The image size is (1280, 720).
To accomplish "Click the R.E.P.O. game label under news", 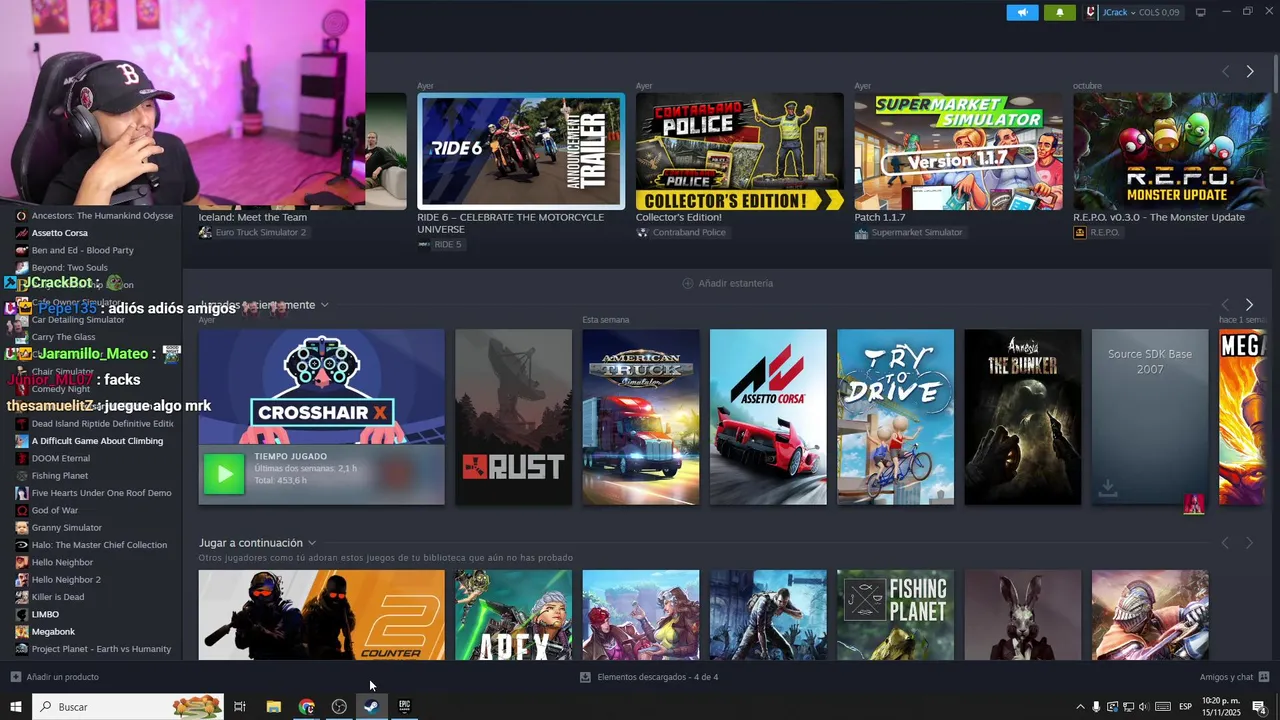I will pyautogui.click(x=1104, y=232).
